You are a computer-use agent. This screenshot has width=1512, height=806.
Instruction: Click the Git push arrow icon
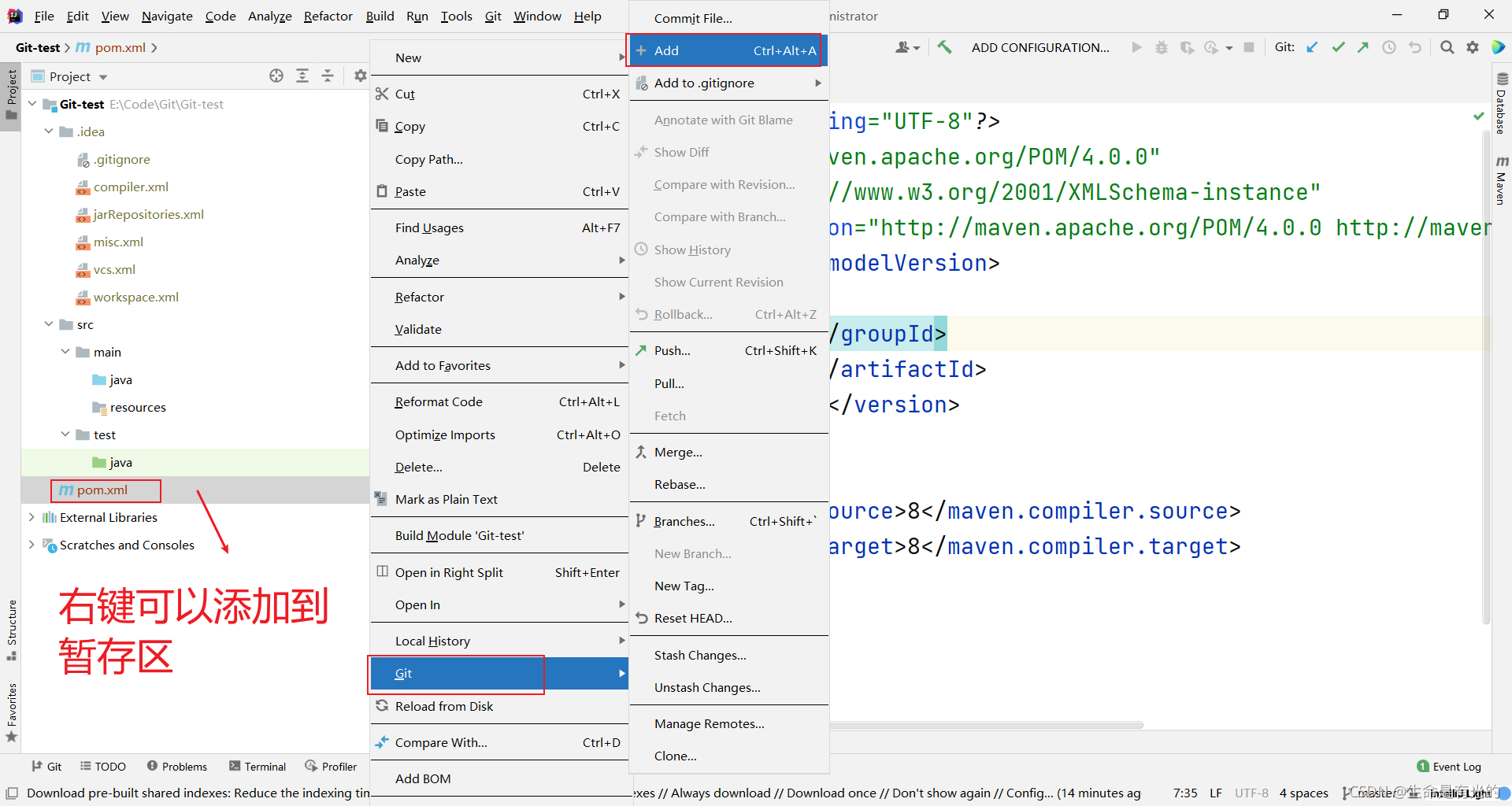pos(1363,47)
